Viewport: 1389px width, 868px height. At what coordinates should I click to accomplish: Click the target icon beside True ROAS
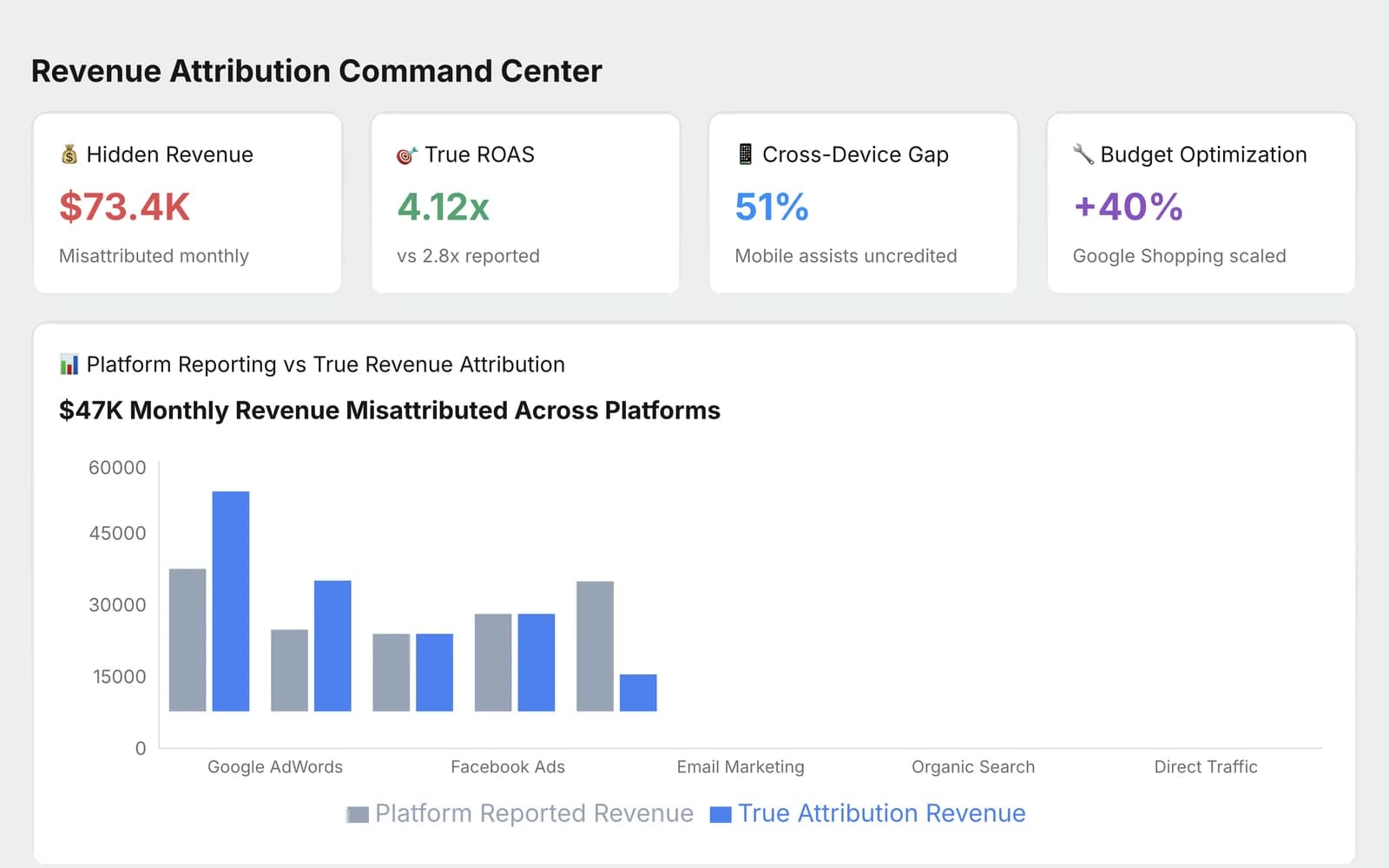click(406, 155)
